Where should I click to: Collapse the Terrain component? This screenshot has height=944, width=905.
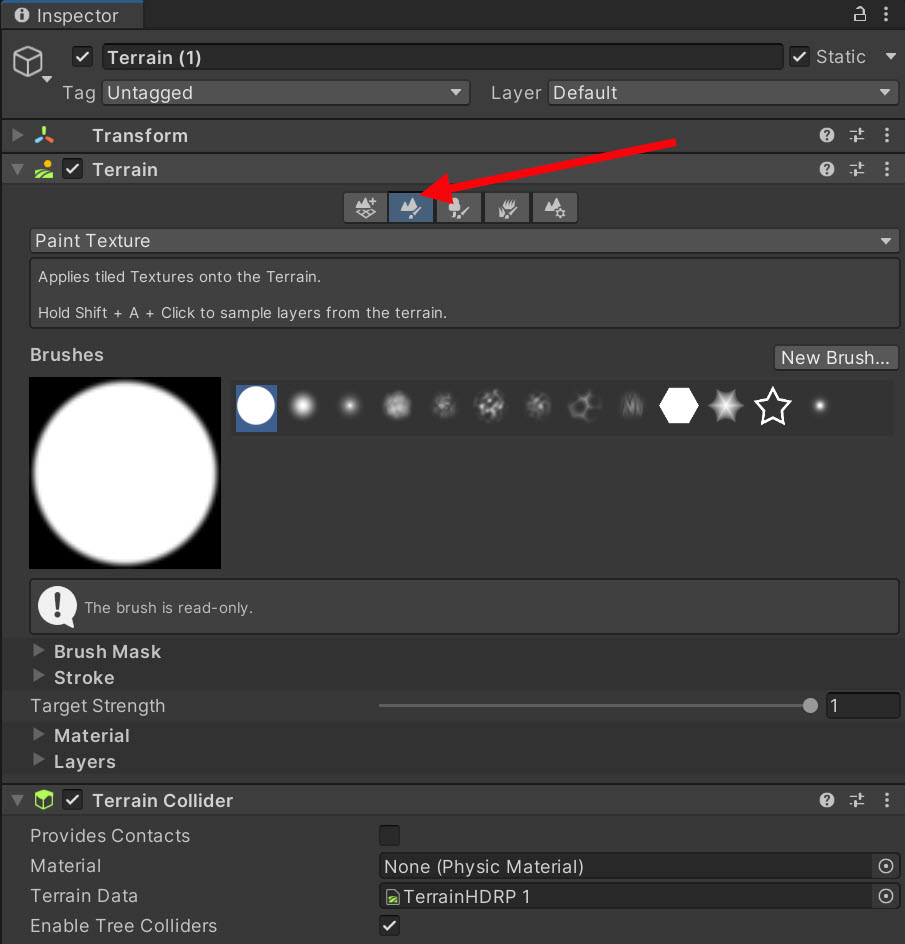click(x=17, y=170)
